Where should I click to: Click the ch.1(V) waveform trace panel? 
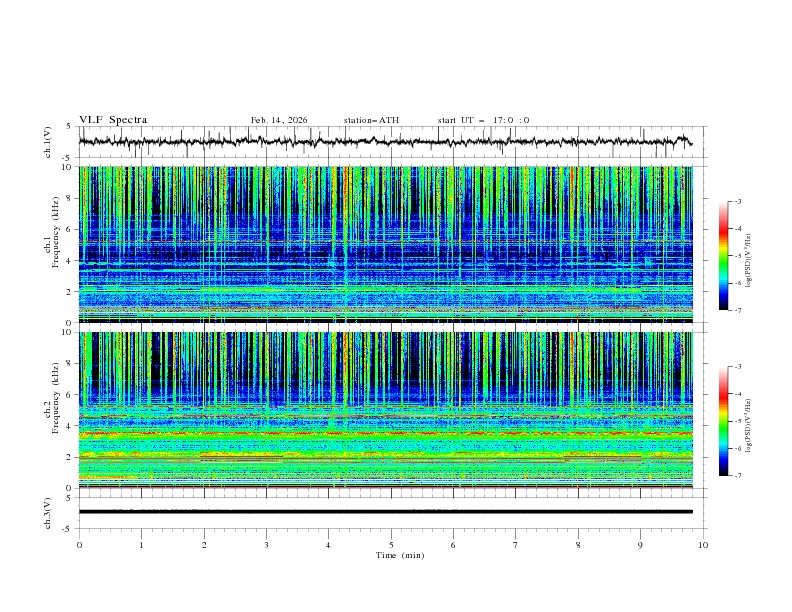tap(390, 142)
